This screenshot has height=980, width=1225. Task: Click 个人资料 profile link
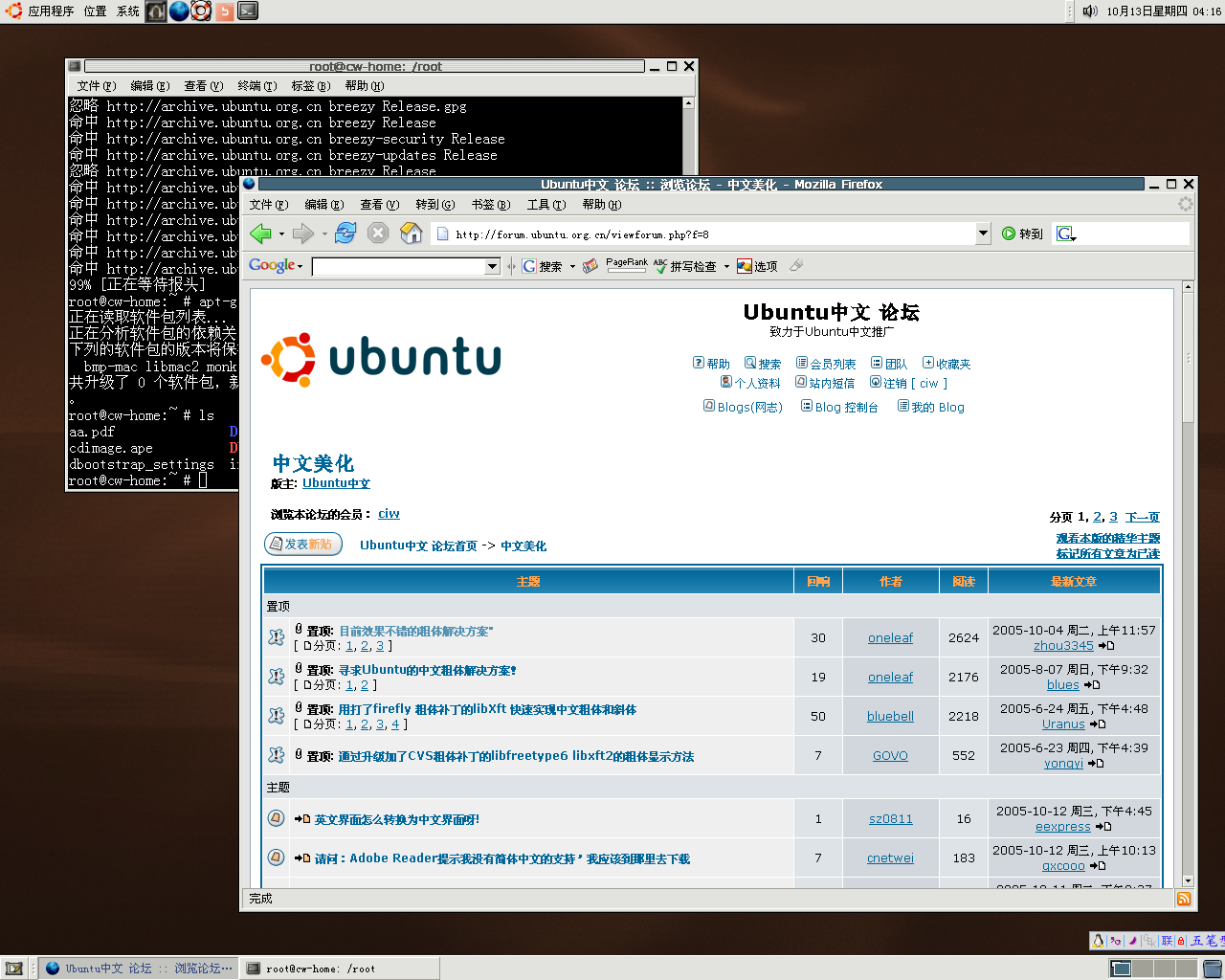point(750,383)
